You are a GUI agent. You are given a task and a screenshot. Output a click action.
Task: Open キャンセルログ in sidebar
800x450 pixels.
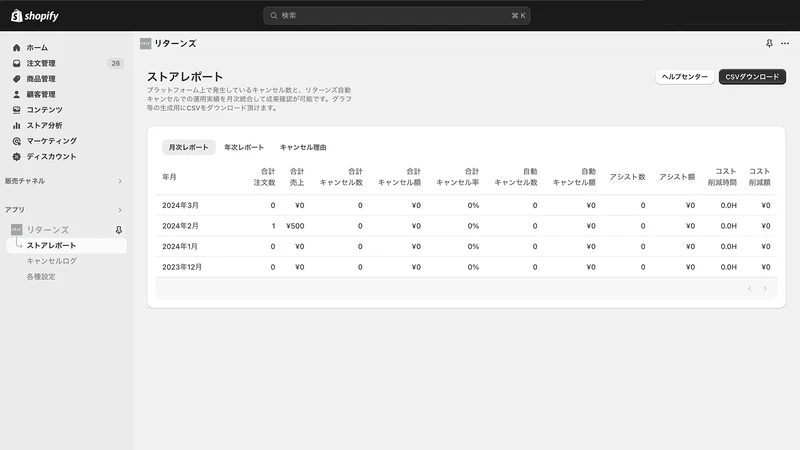click(52, 261)
